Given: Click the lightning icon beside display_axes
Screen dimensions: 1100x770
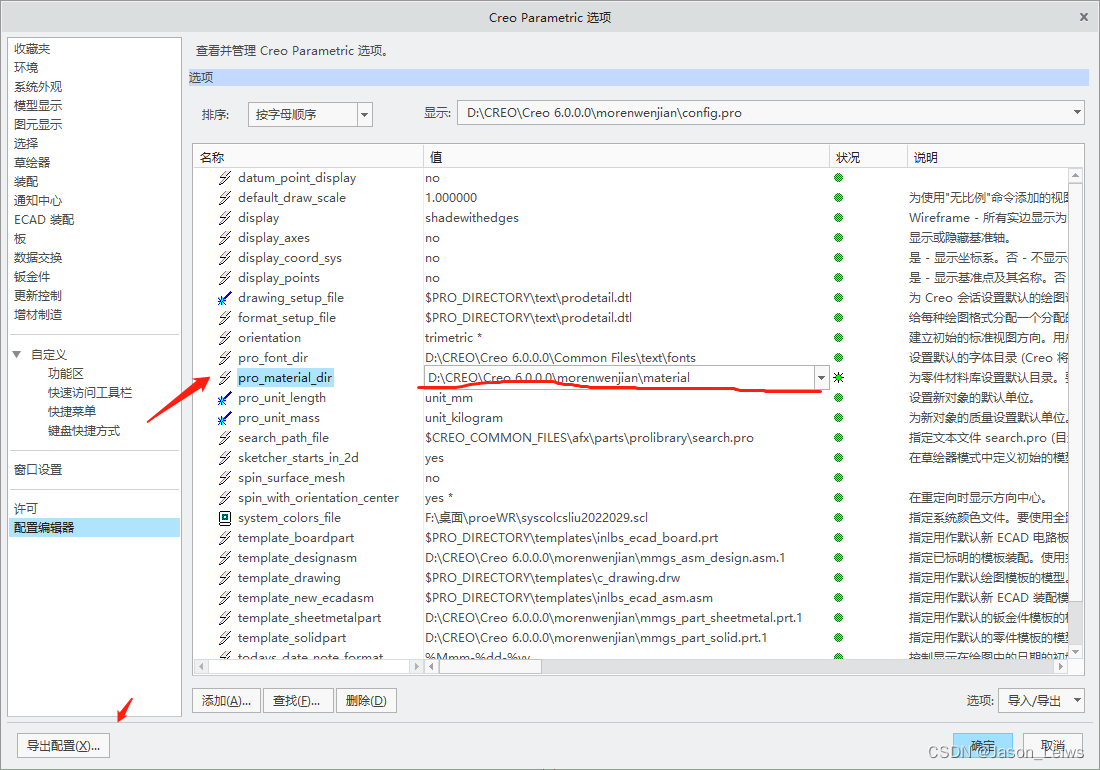Looking at the screenshot, I should (224, 238).
